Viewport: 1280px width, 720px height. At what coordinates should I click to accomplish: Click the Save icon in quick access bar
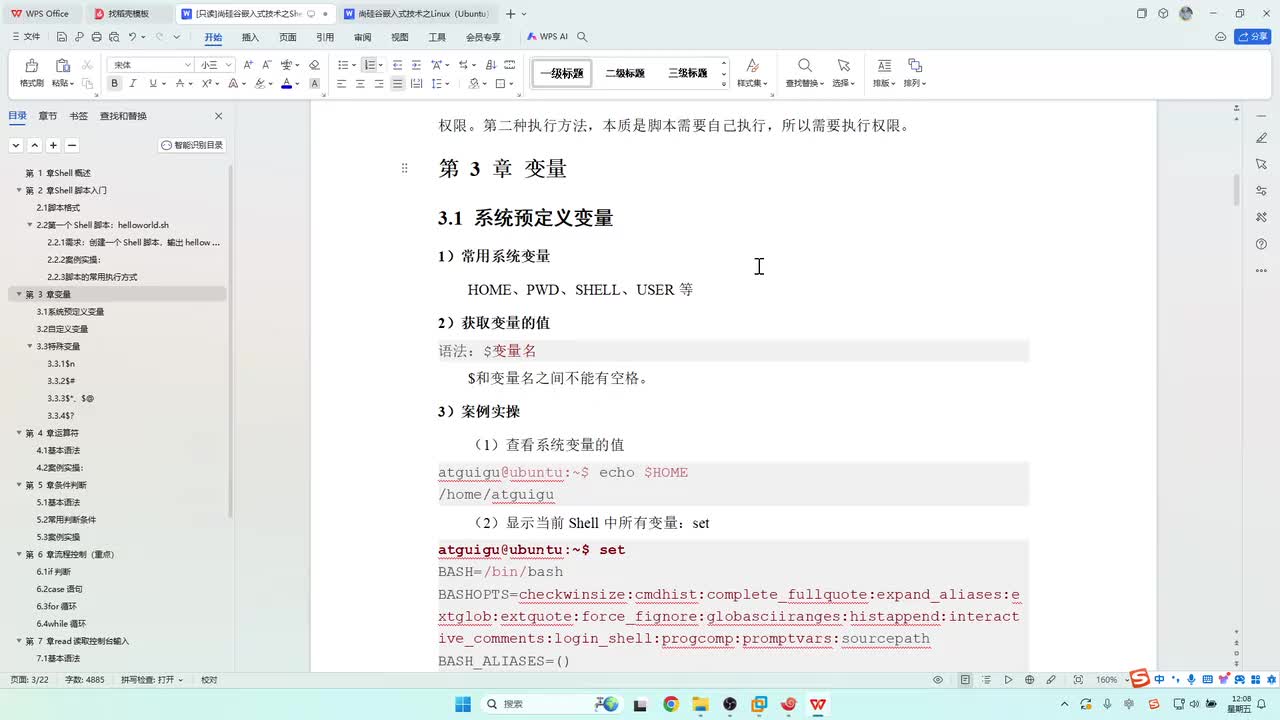[62, 37]
